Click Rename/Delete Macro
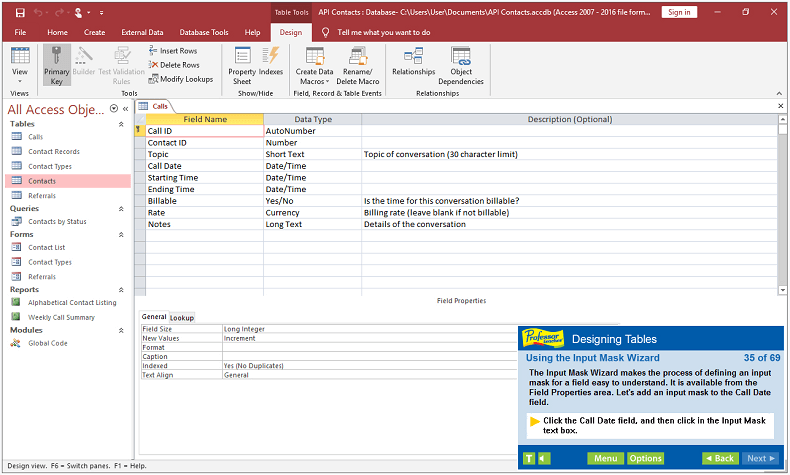The image size is (790, 475). [358, 65]
